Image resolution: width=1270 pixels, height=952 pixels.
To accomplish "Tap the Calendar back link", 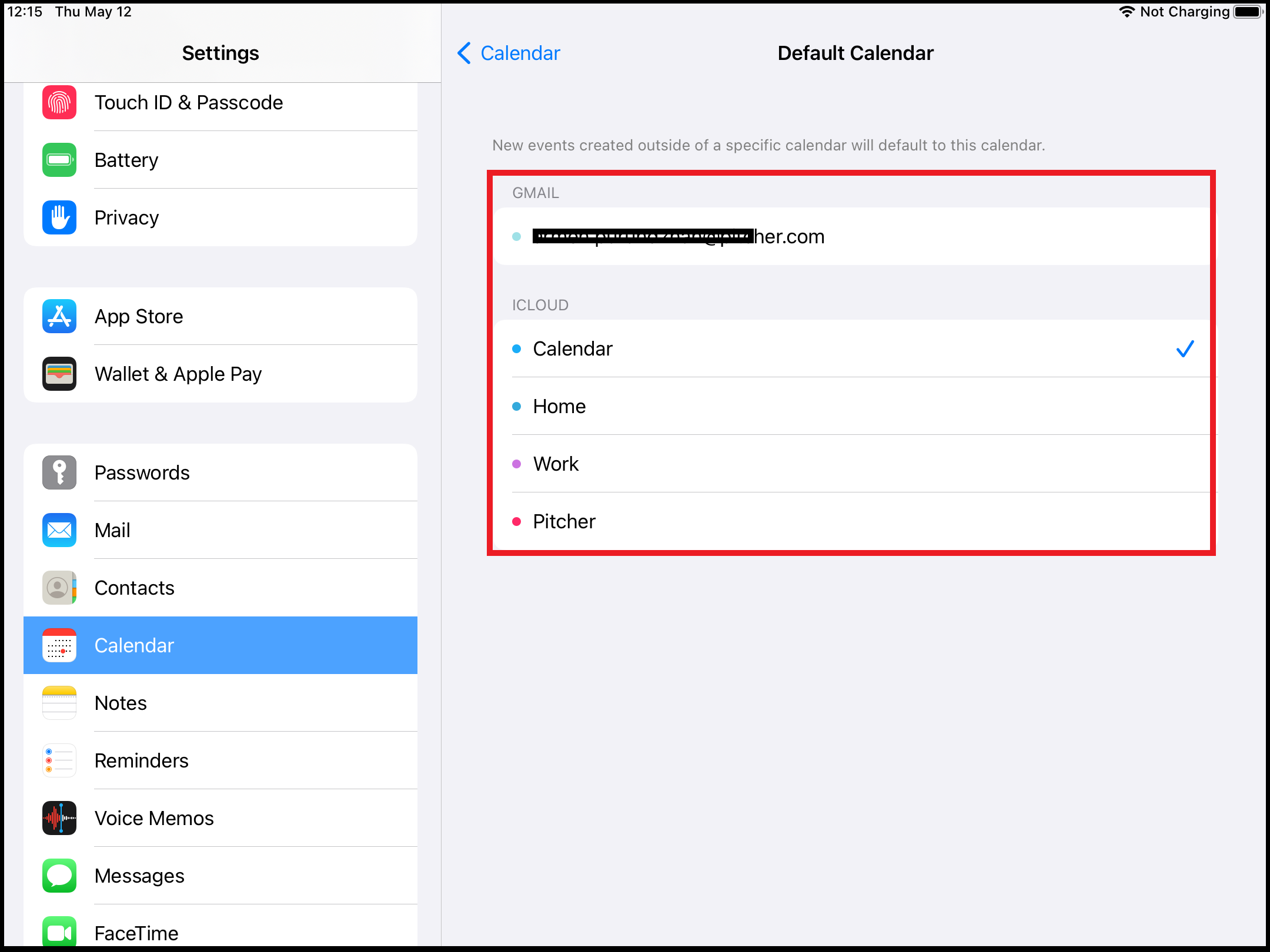I will point(520,53).
